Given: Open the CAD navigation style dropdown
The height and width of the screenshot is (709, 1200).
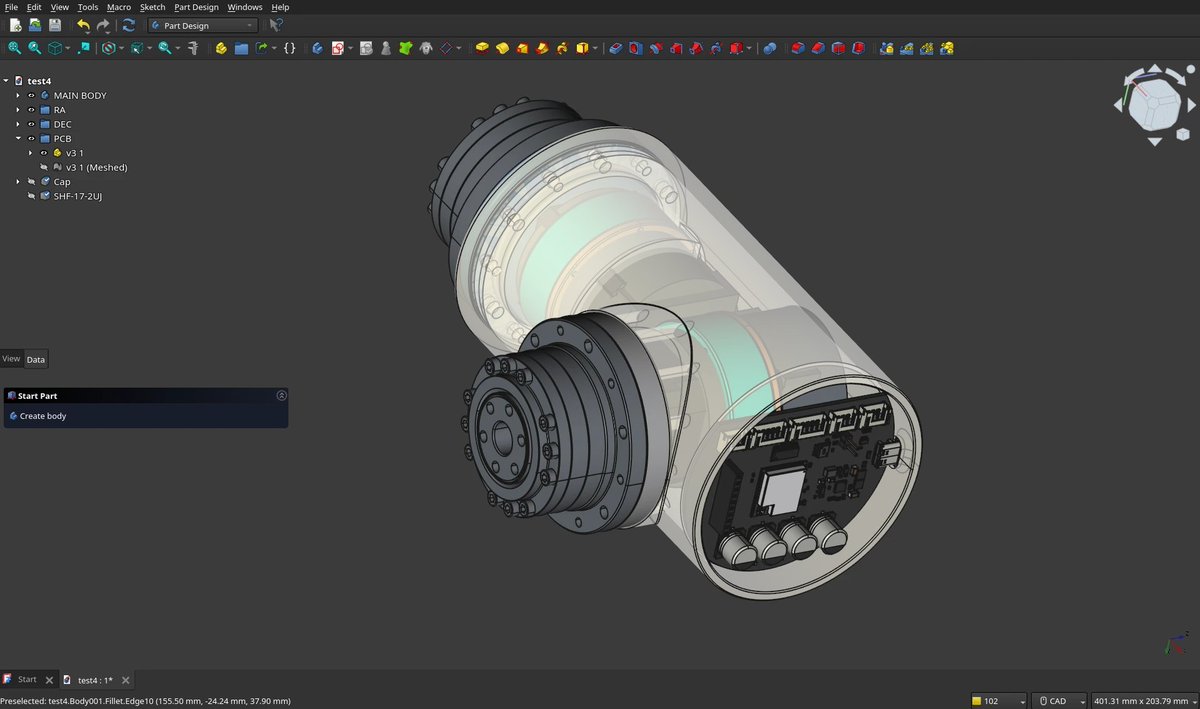Looking at the screenshot, I should click(x=1060, y=701).
